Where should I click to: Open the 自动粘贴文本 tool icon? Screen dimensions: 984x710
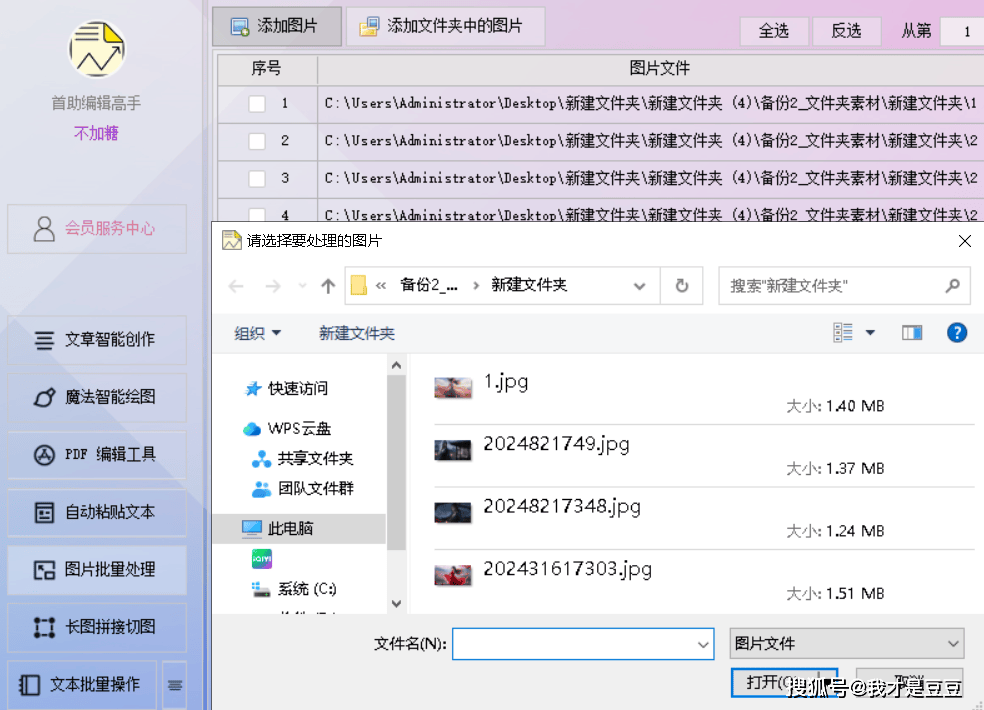(47, 512)
